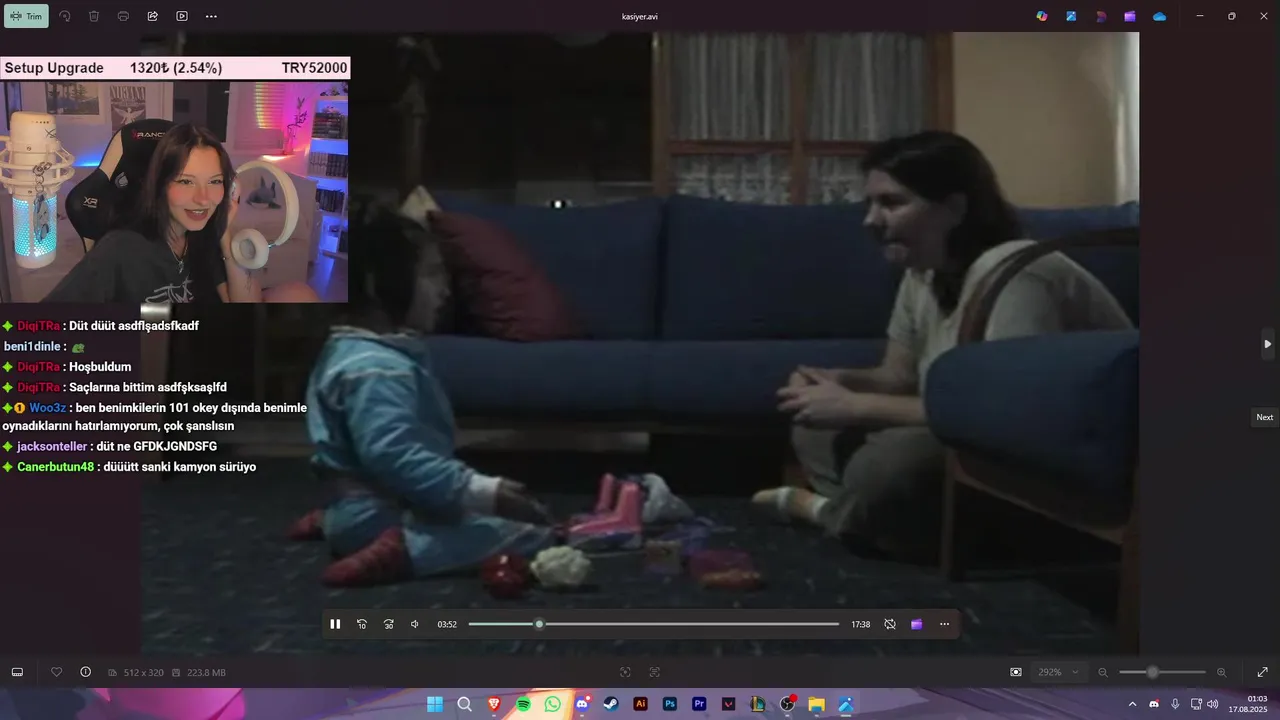This screenshot has height=720, width=1280.
Task: Toggle the filmstrip icon in the bottom bar
Action: [x=17, y=672]
